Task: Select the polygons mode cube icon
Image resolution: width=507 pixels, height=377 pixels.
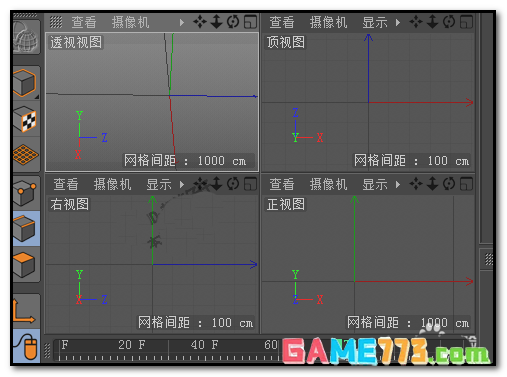Action: tap(26, 265)
